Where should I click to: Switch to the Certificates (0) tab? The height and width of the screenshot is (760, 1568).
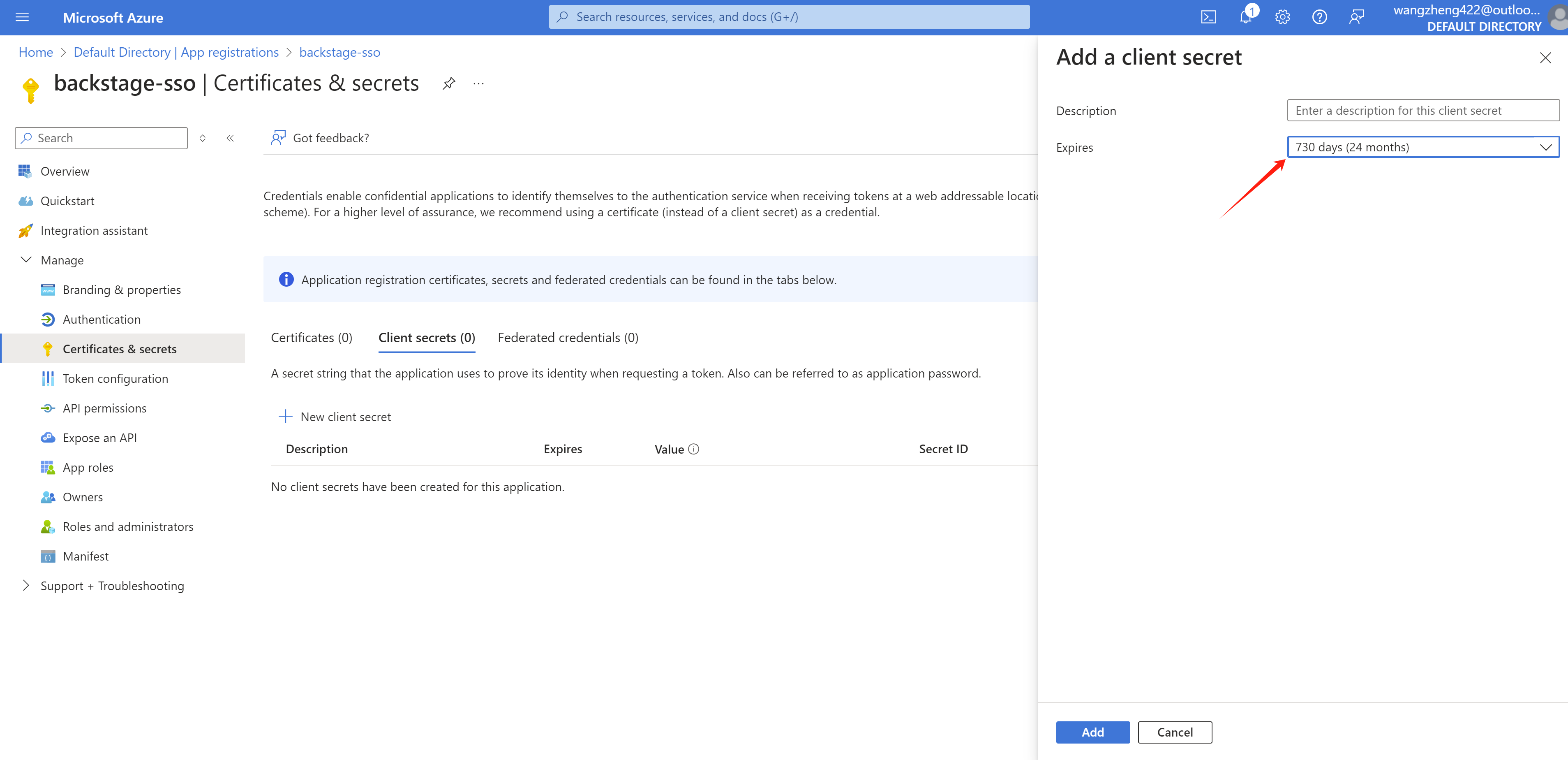pyautogui.click(x=311, y=337)
